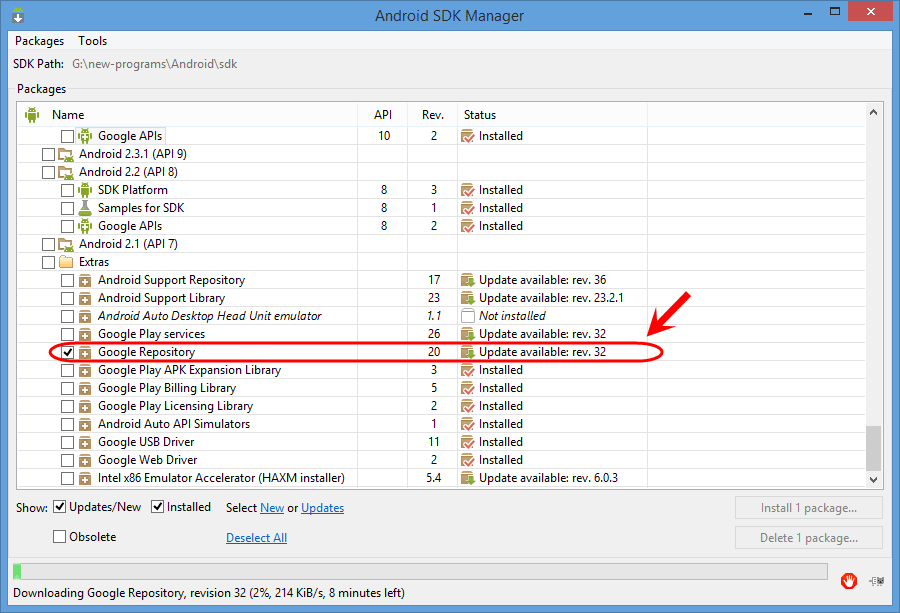Open the SDK Manager log icon

876,581
